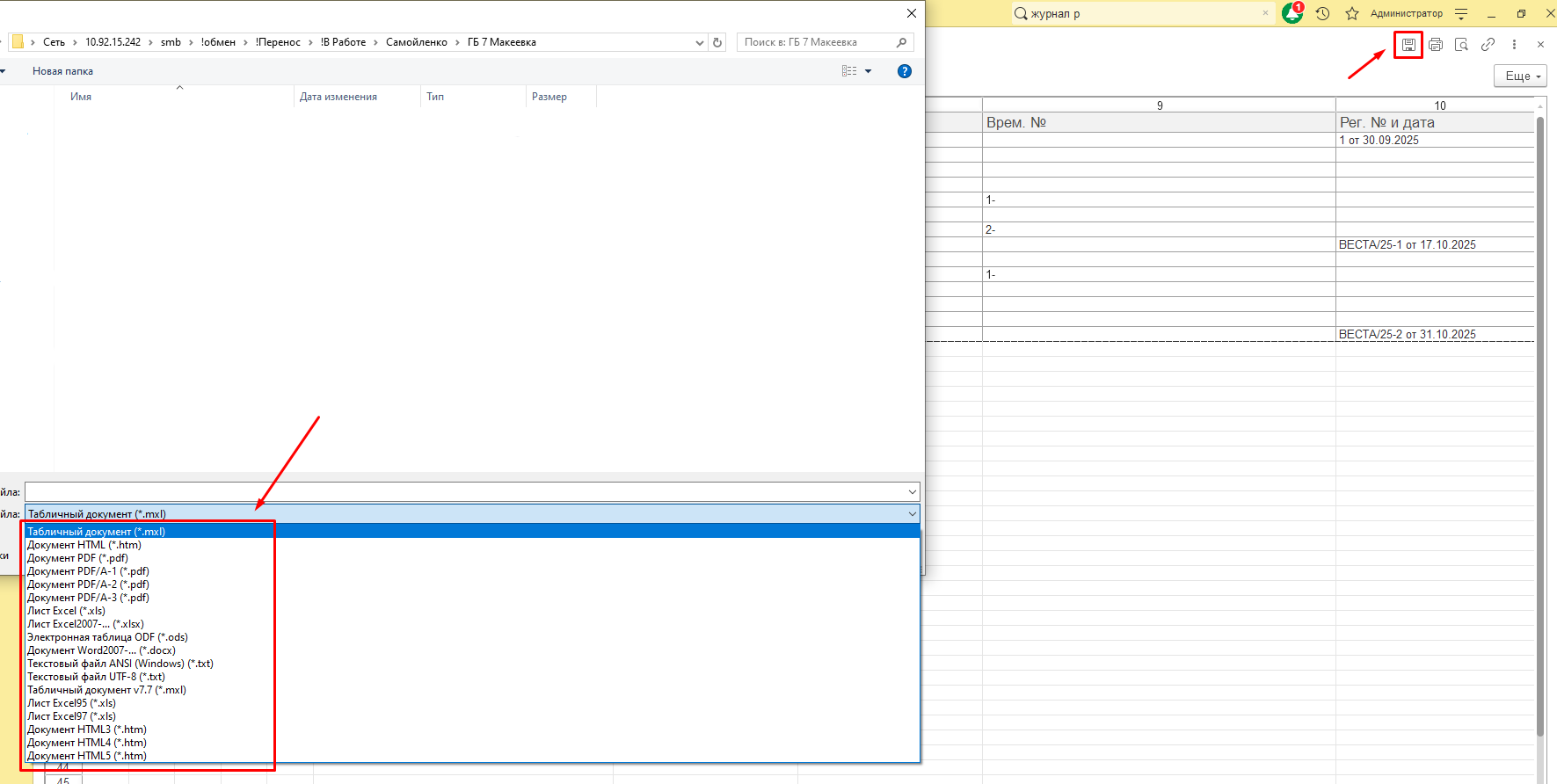Screen dimensions: 1557x784
Task: Pick 'Документ HTML5 (*.htm)' format
Action: [472, 756]
